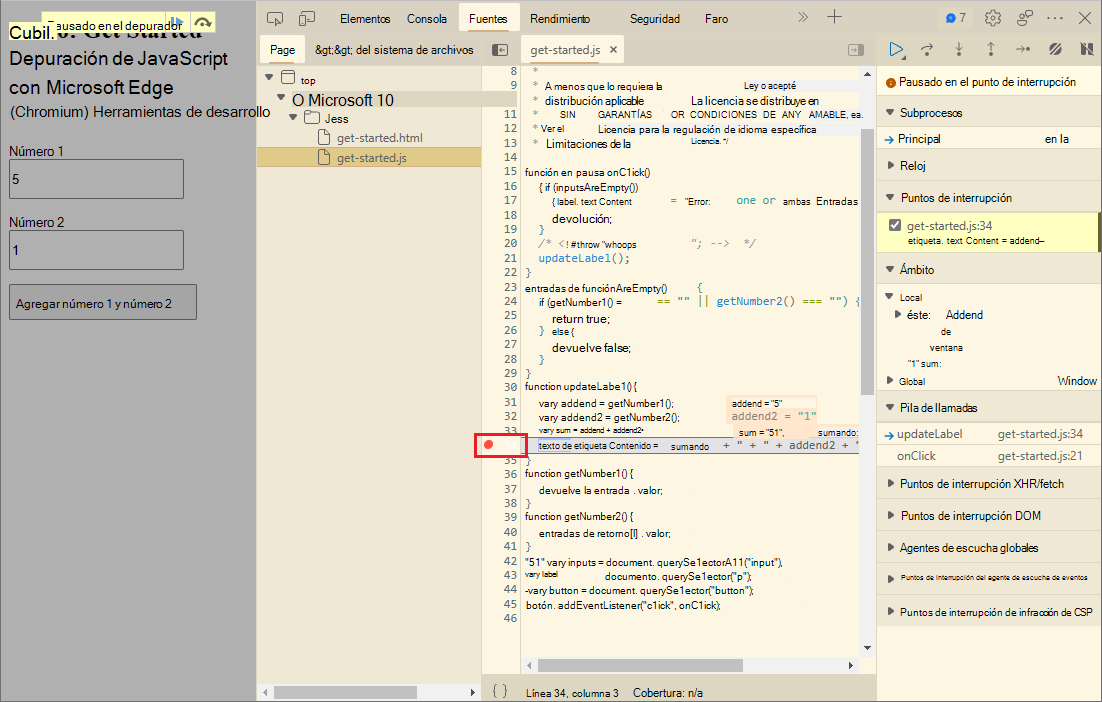Click the Step arrow icon
1102x702 pixels.
pos(1023,49)
